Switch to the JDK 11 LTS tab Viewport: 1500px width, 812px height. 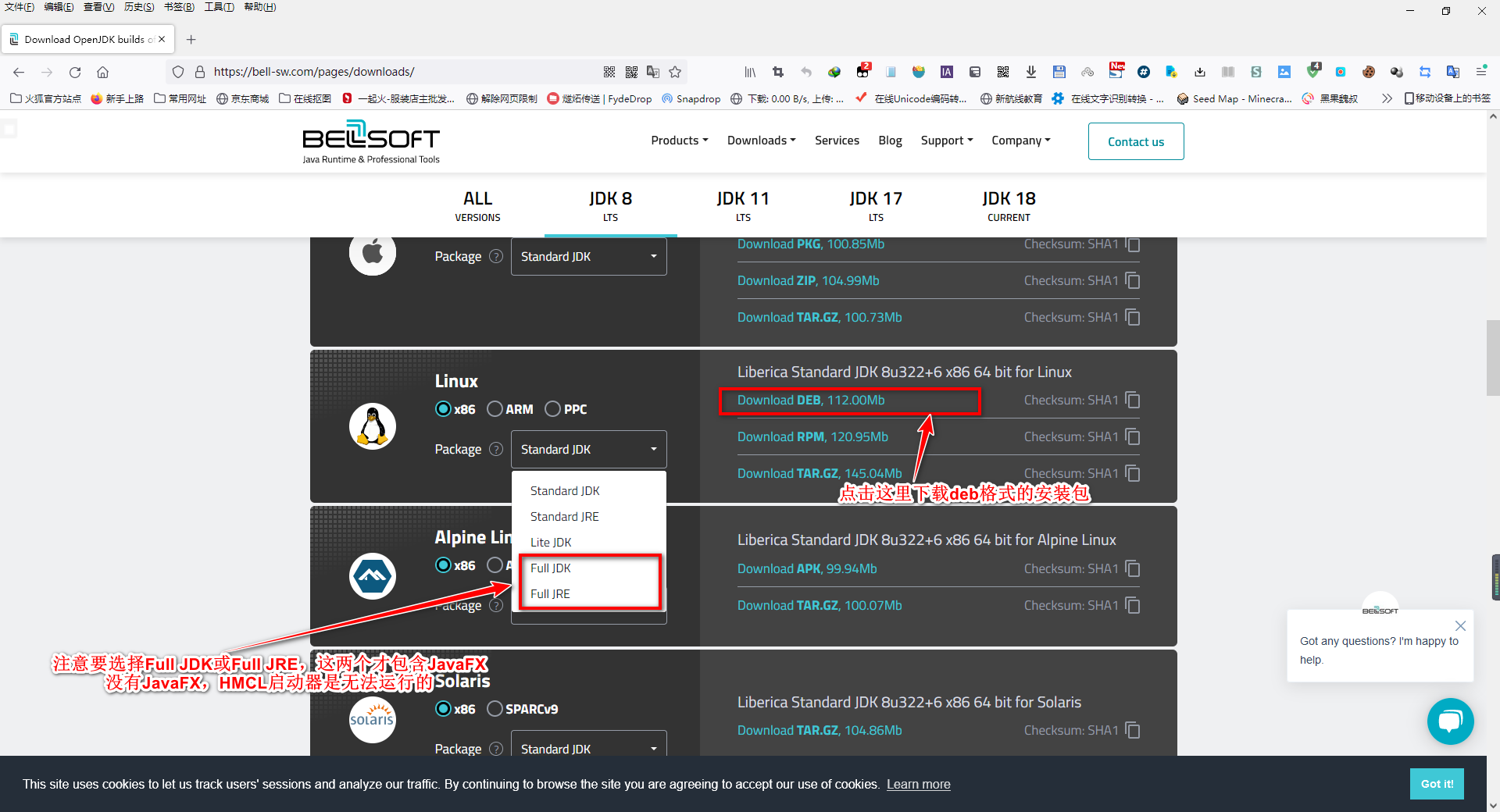pyautogui.click(x=744, y=205)
